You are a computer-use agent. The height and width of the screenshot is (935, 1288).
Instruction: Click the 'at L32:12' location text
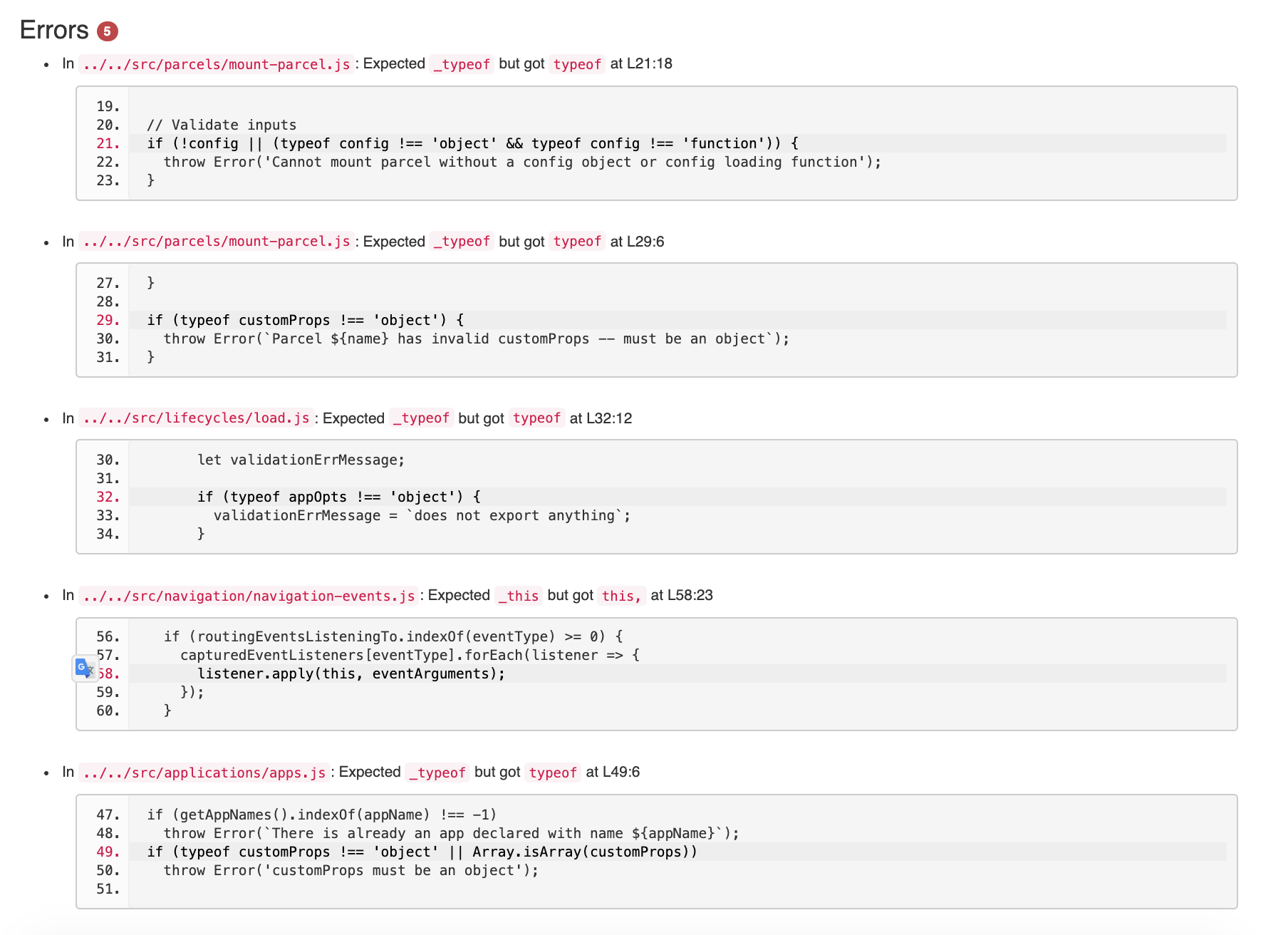click(x=601, y=418)
